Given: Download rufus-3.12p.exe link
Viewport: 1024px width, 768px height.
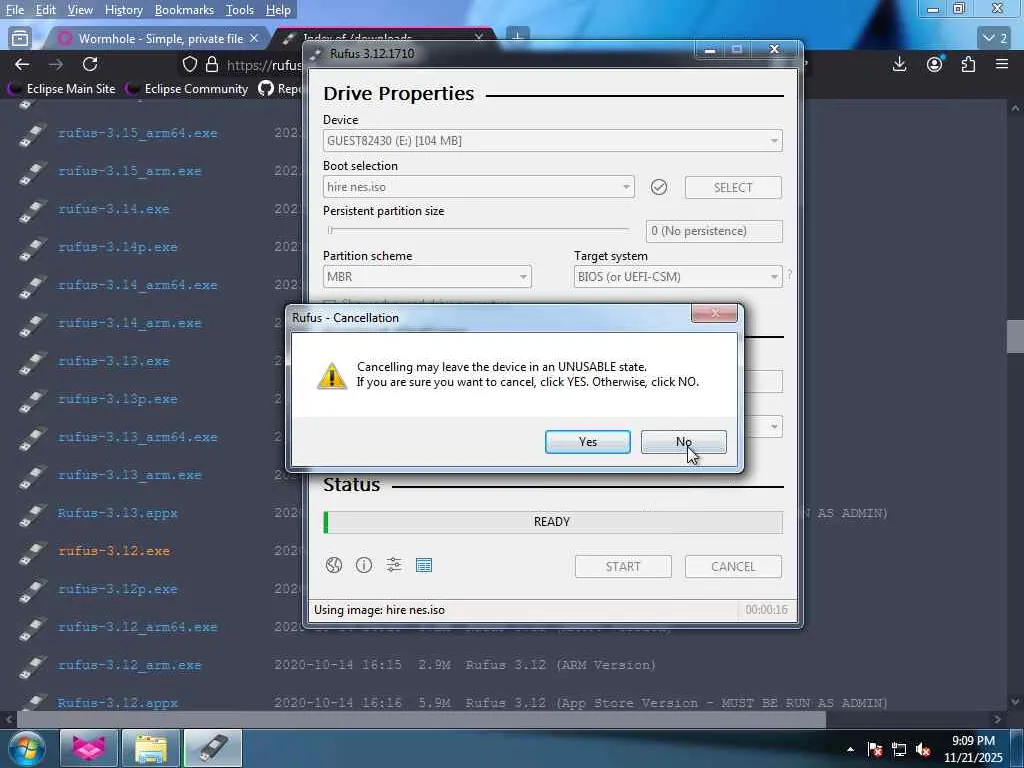Looking at the screenshot, I should [118, 589].
